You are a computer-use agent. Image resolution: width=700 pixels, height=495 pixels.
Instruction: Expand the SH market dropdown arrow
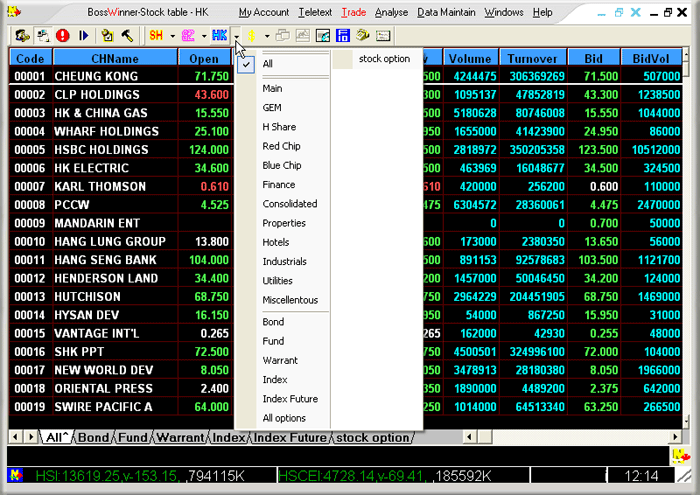click(x=172, y=36)
